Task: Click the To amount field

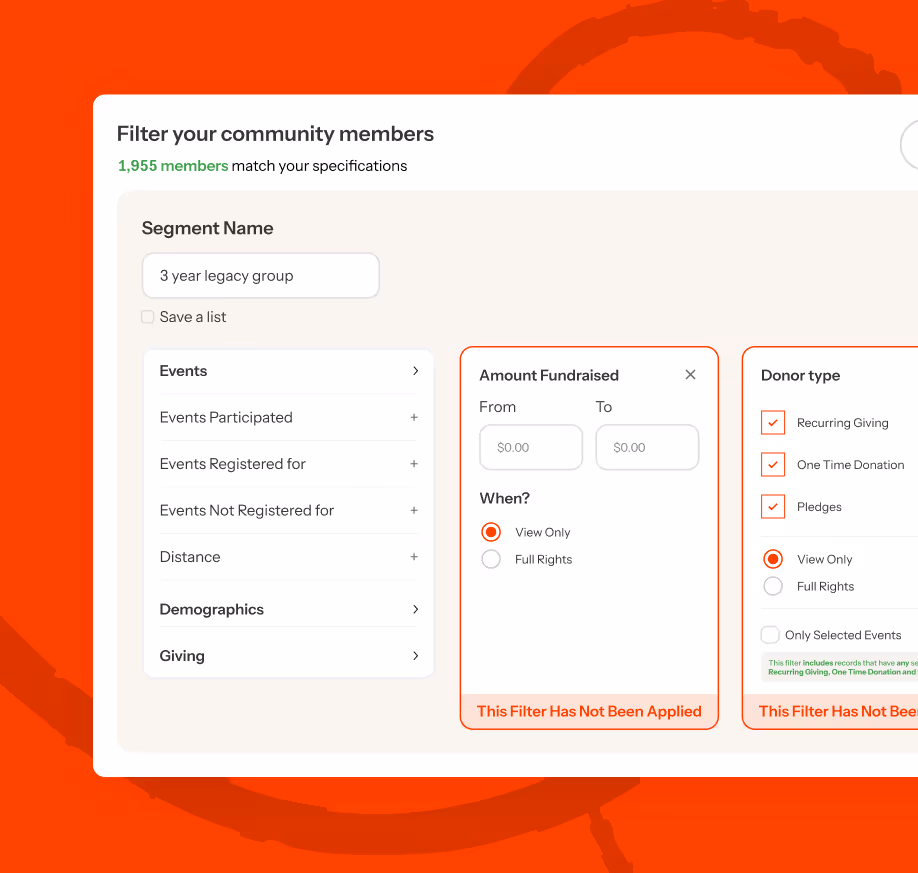Action: pyautogui.click(x=647, y=447)
